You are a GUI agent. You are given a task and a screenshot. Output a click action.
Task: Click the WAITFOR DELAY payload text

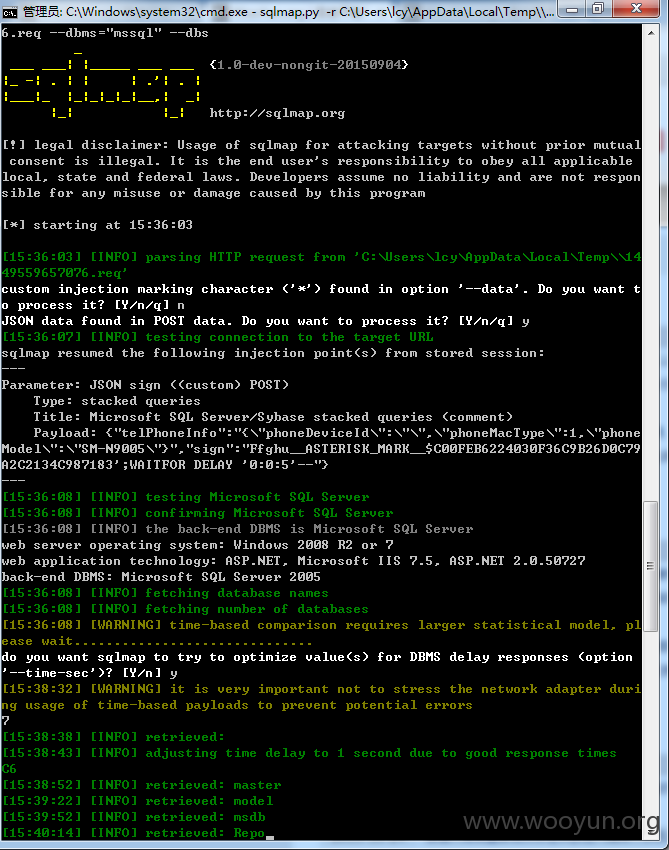229,465
